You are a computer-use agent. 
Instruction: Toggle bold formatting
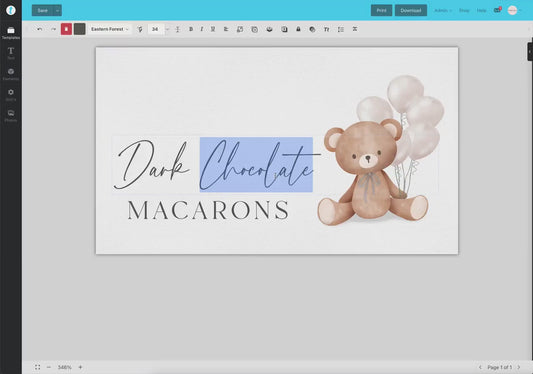click(x=191, y=29)
